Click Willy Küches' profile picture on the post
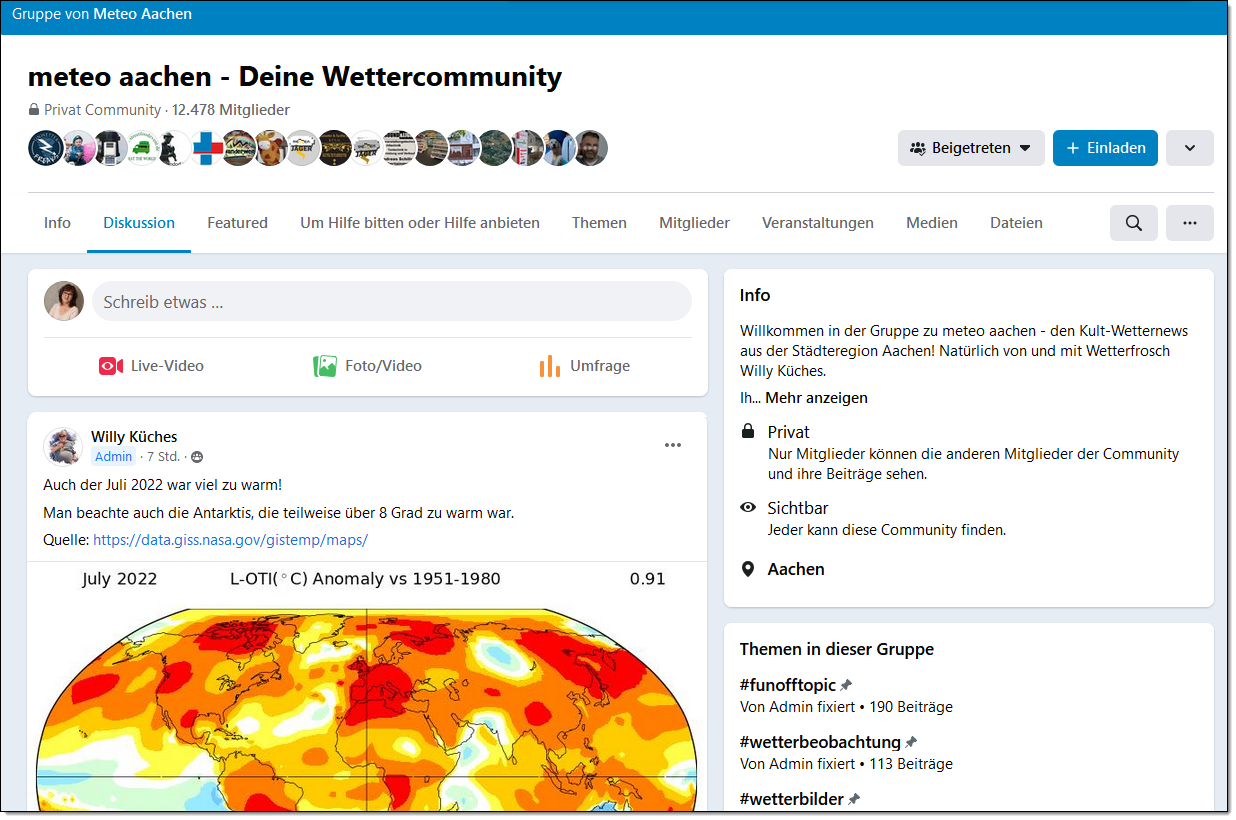The height and width of the screenshot is (820, 1236). [63, 446]
